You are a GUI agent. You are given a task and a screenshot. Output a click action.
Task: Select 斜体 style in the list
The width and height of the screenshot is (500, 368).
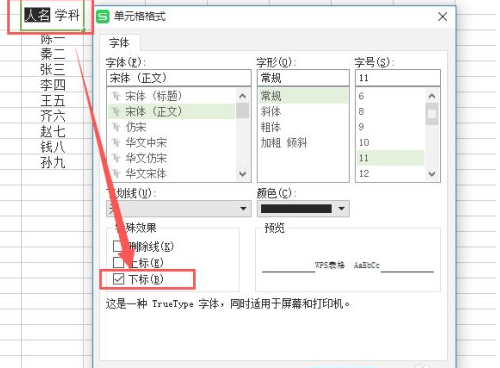303,111
